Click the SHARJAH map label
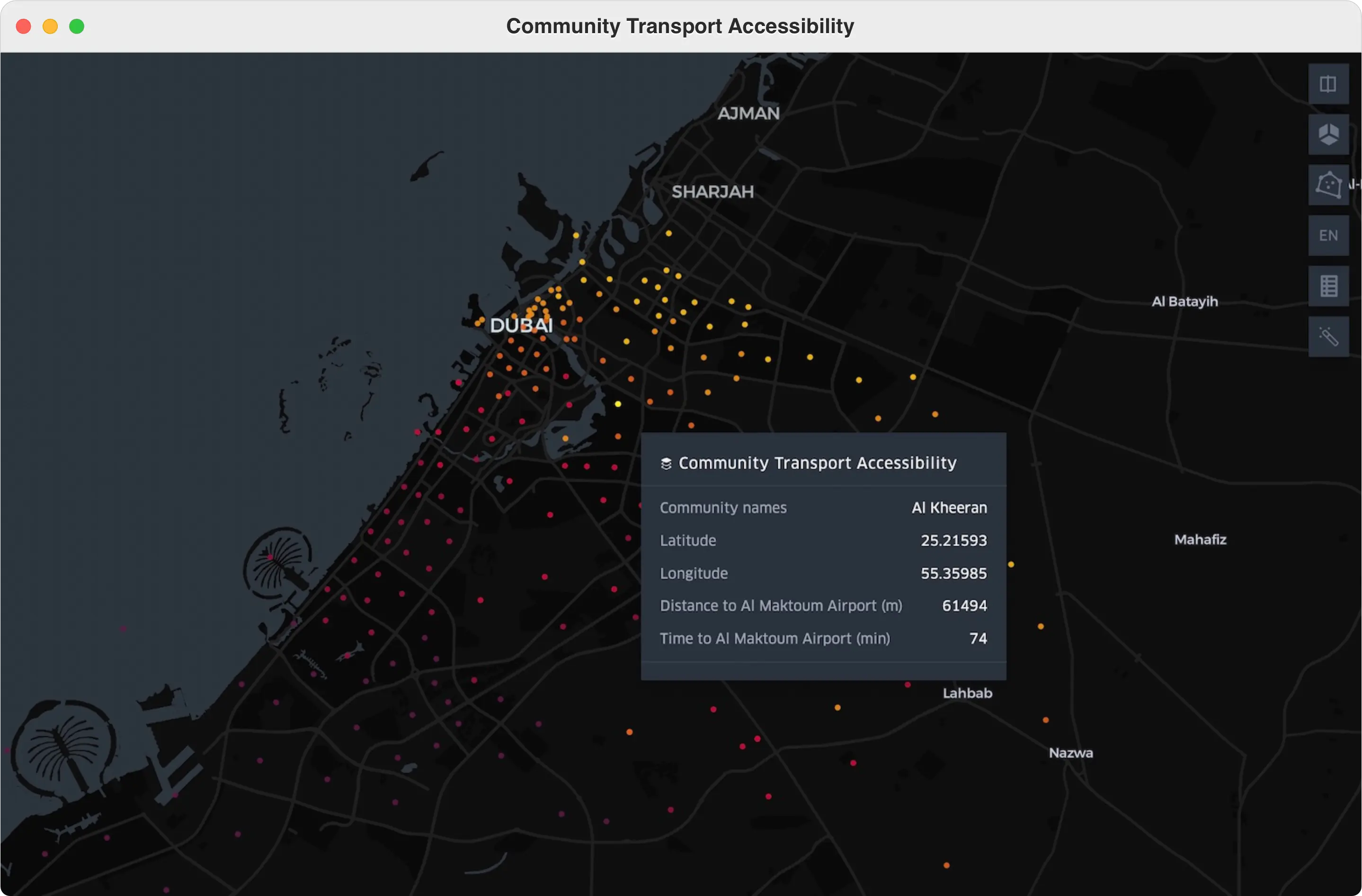This screenshot has width=1362, height=896. coord(712,192)
